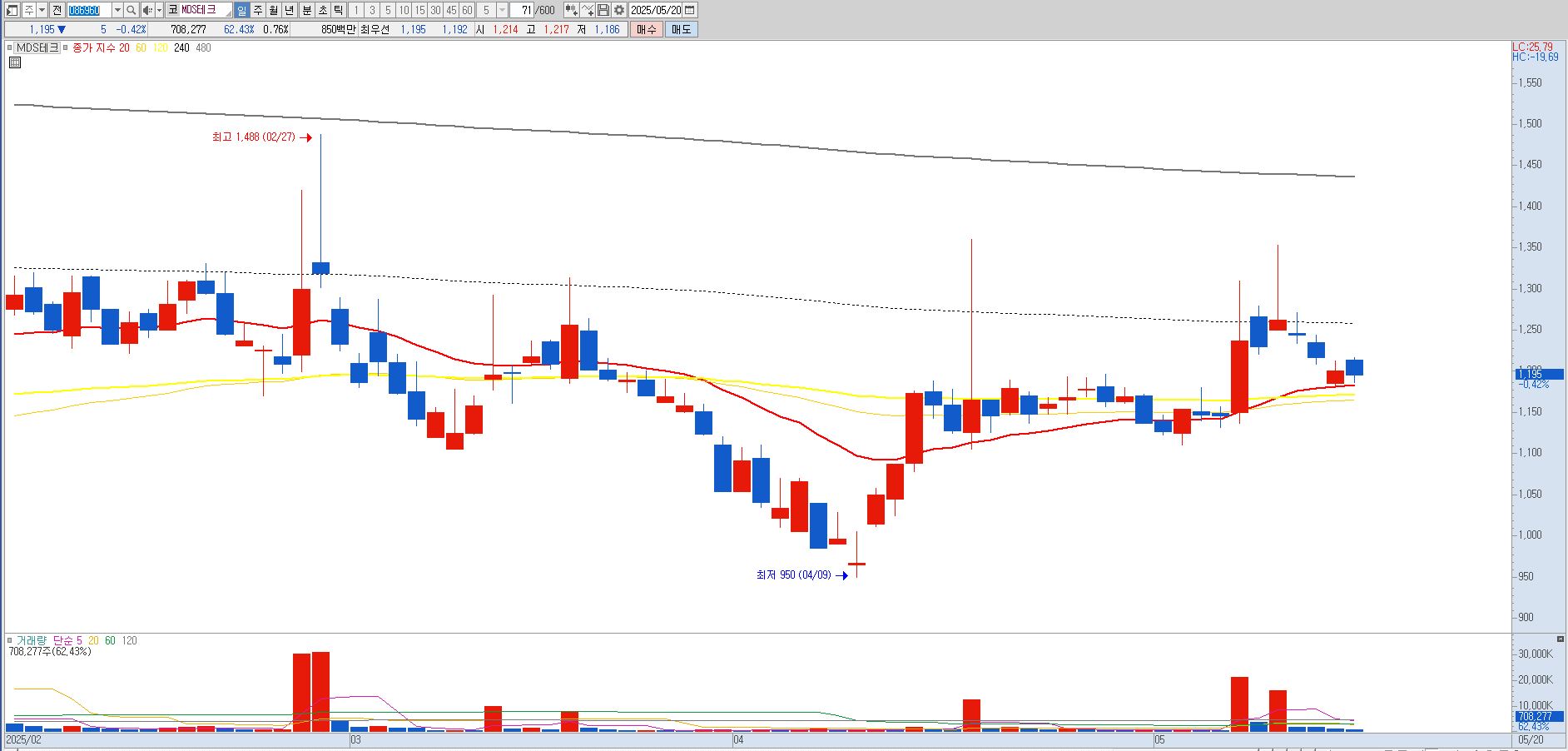
Task: Select daily (일) chart period
Action: tap(241, 10)
